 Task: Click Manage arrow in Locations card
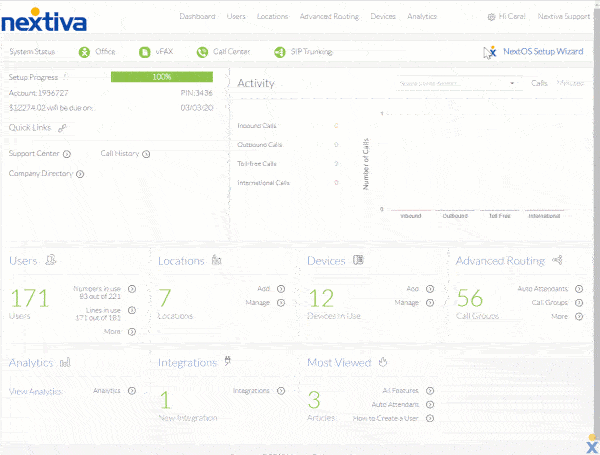(281, 303)
